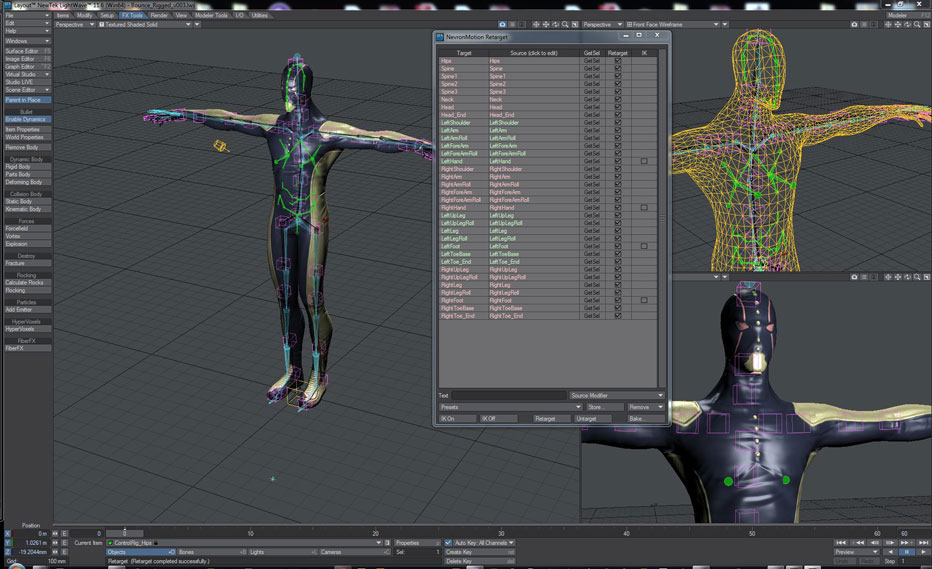Add a Fracture from the sidebar
Viewport: 932px width, 569px height.
point(27,263)
